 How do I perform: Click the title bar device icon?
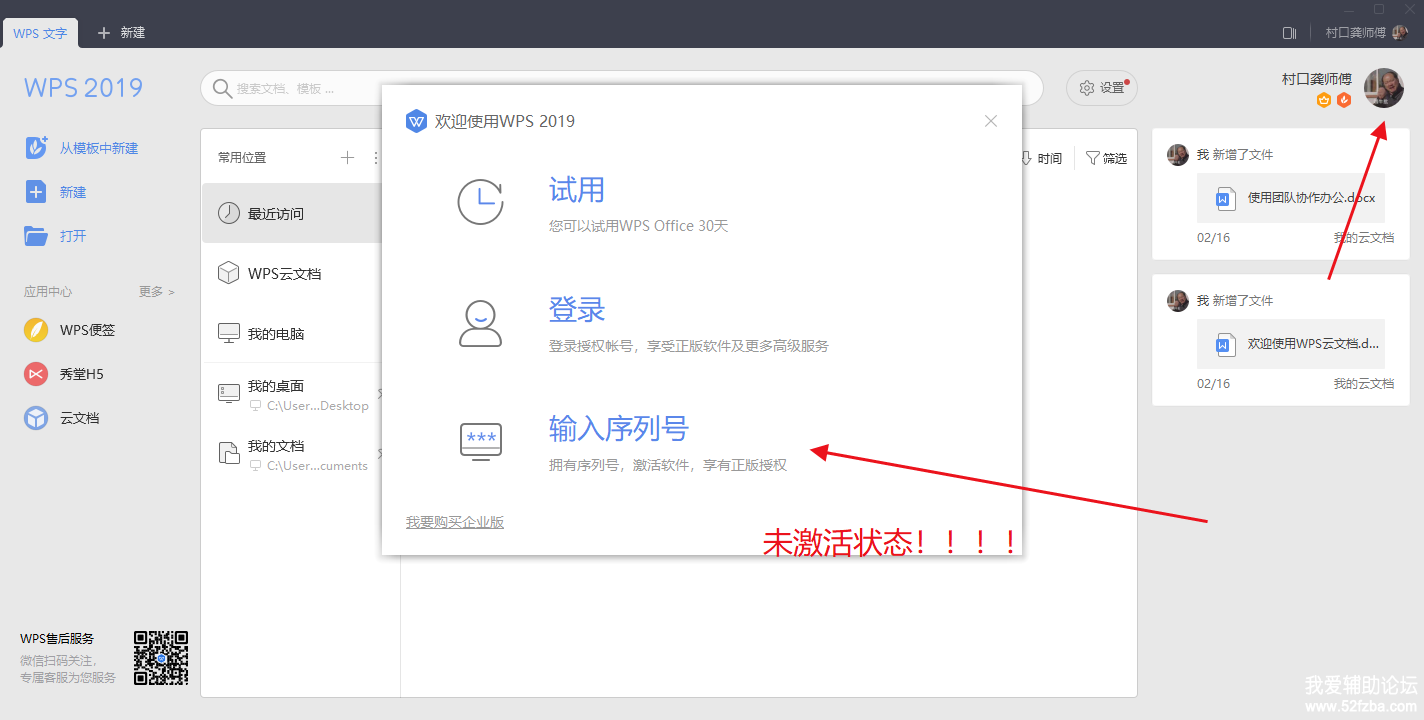click(1289, 33)
